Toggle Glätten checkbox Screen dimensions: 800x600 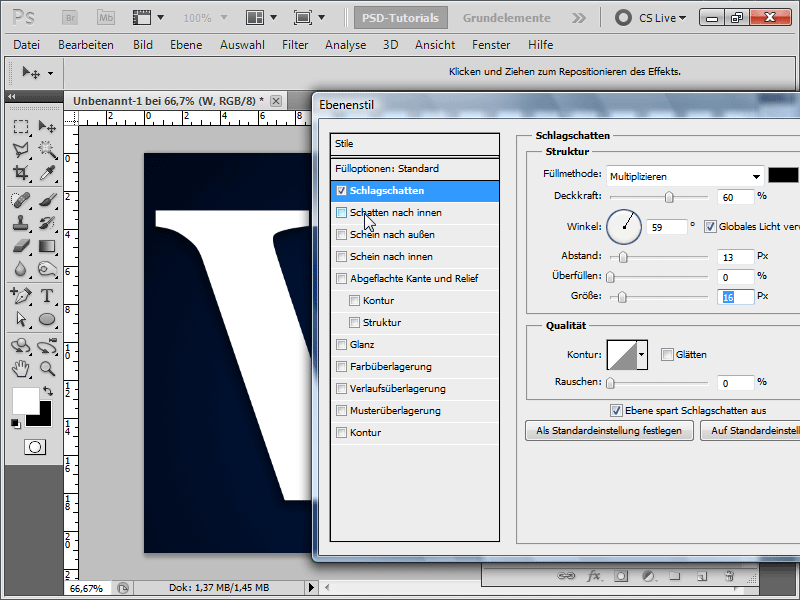click(x=667, y=354)
